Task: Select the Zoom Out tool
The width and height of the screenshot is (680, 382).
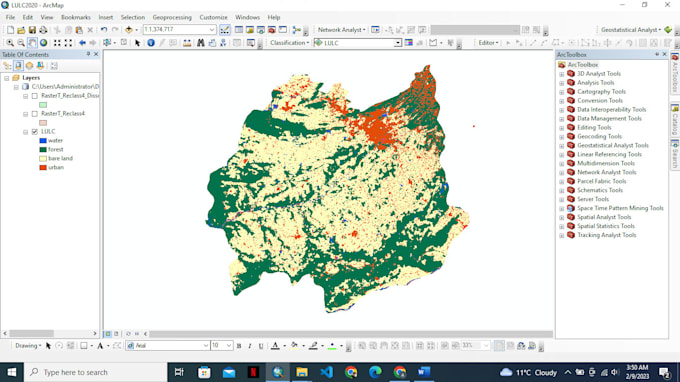Action: point(21,43)
